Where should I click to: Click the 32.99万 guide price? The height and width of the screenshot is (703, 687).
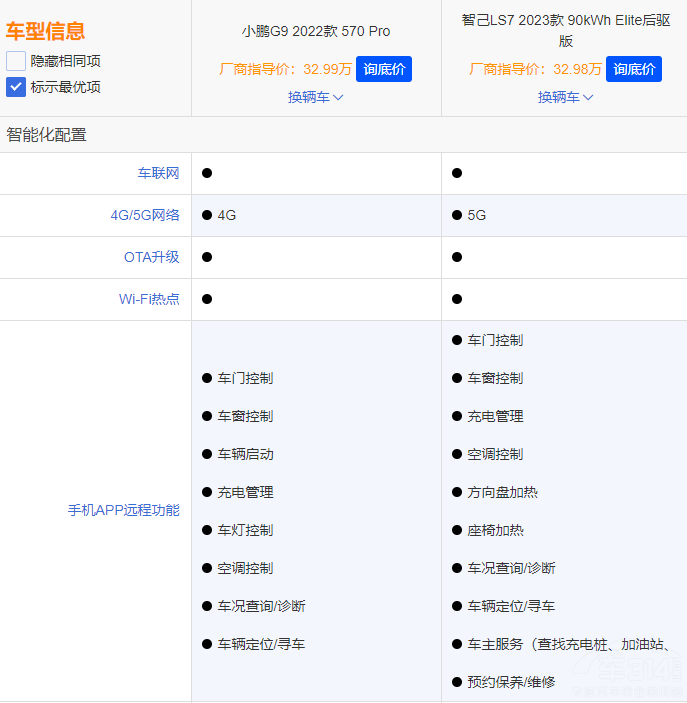327,69
